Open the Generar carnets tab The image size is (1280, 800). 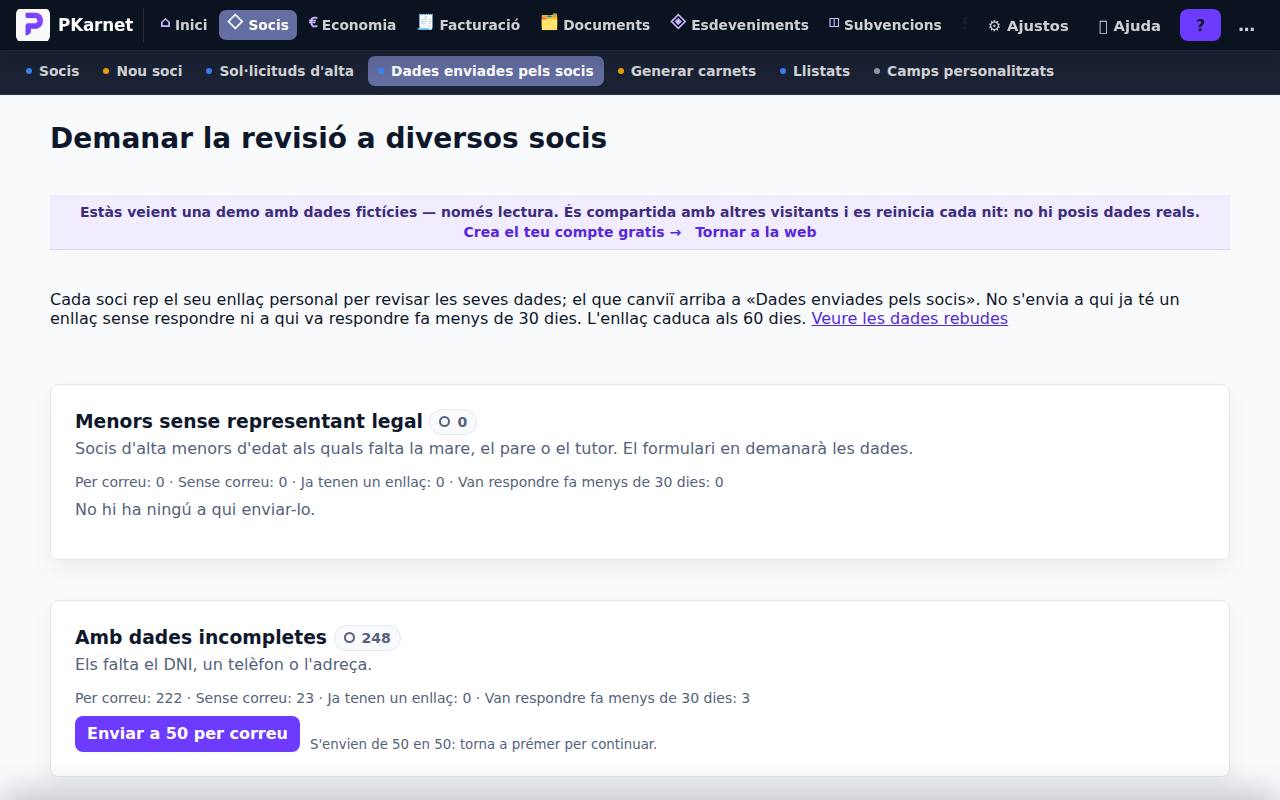point(687,71)
